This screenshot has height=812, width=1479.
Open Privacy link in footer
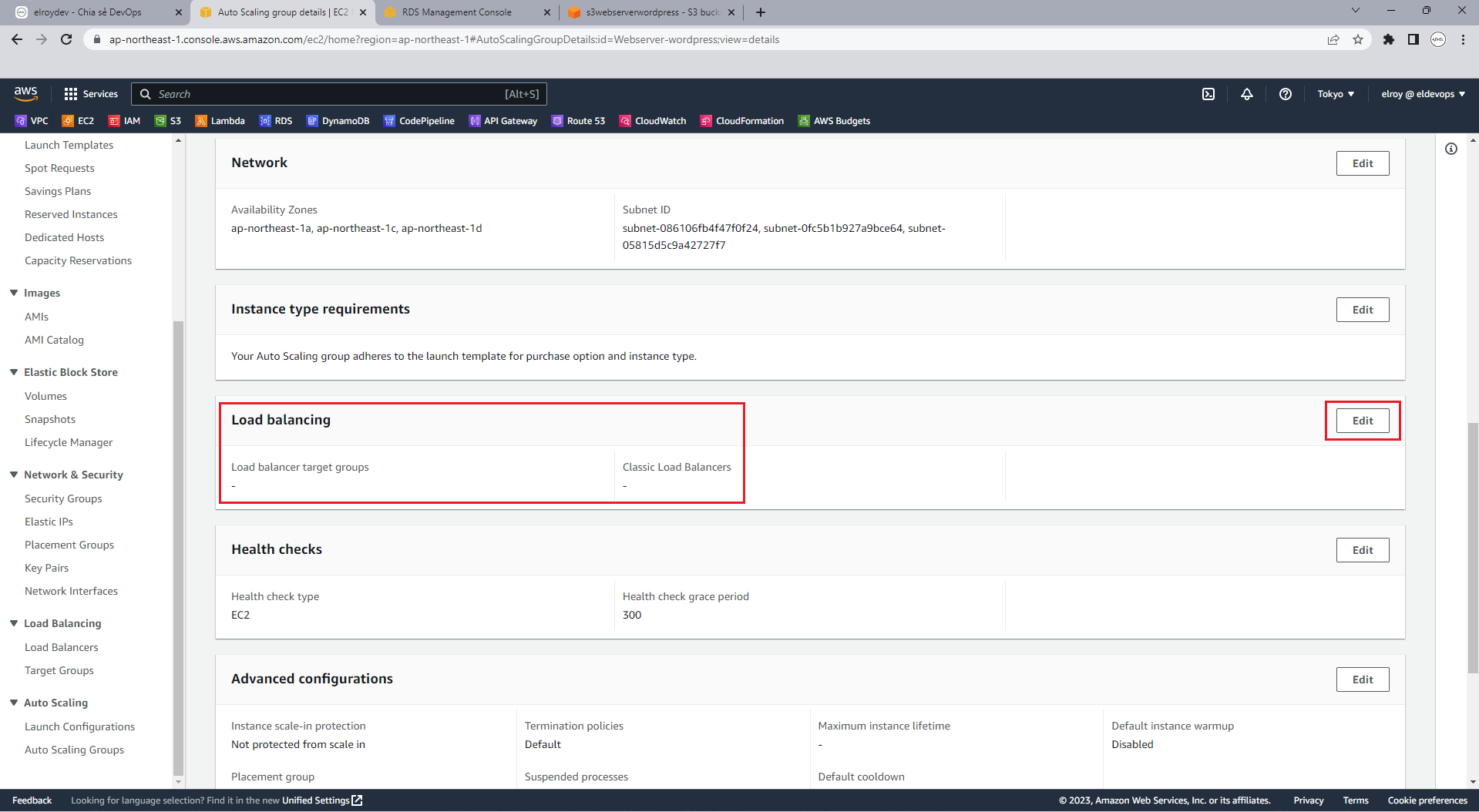(x=1308, y=800)
